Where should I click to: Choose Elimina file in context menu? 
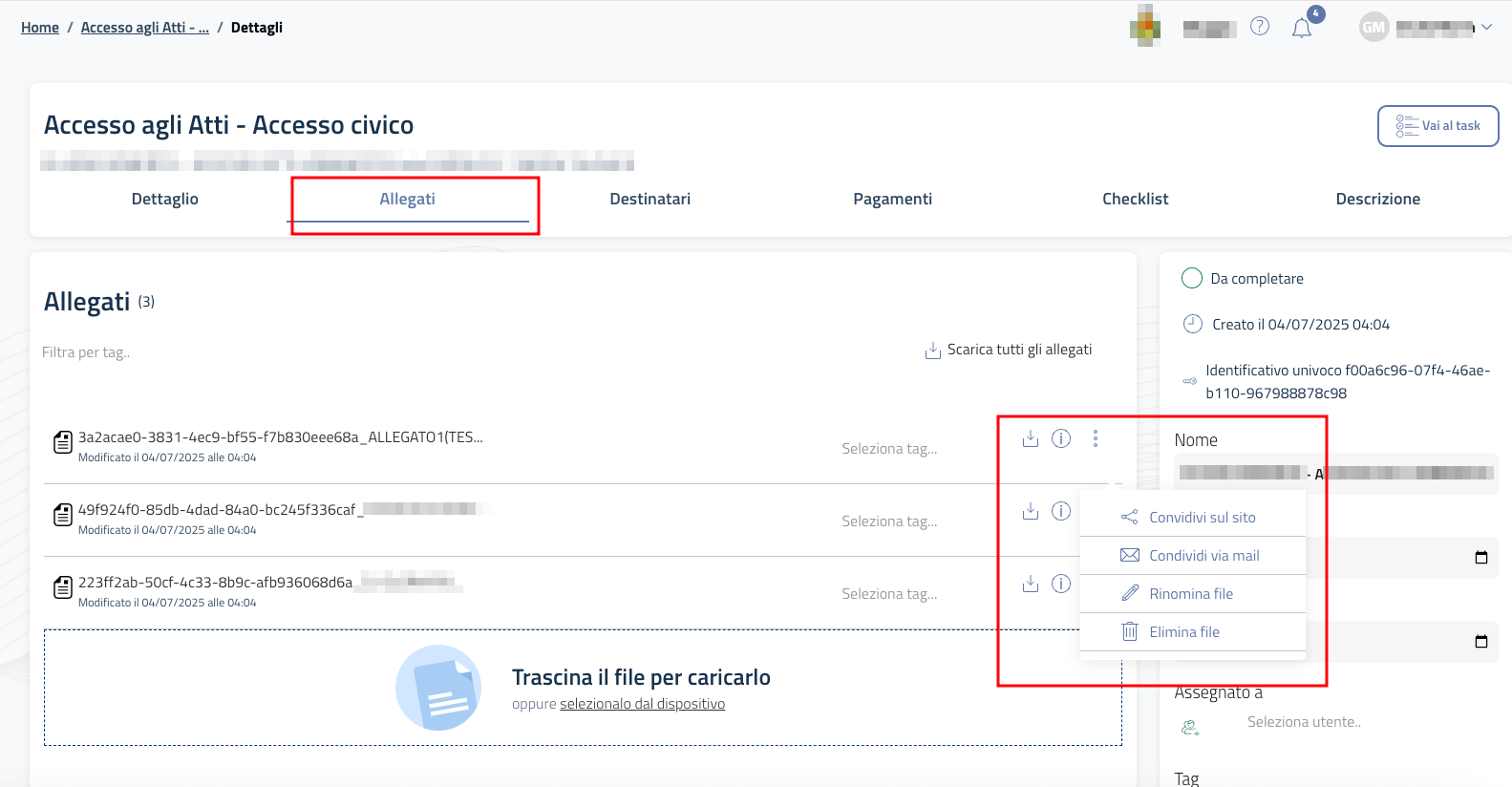[1183, 632]
